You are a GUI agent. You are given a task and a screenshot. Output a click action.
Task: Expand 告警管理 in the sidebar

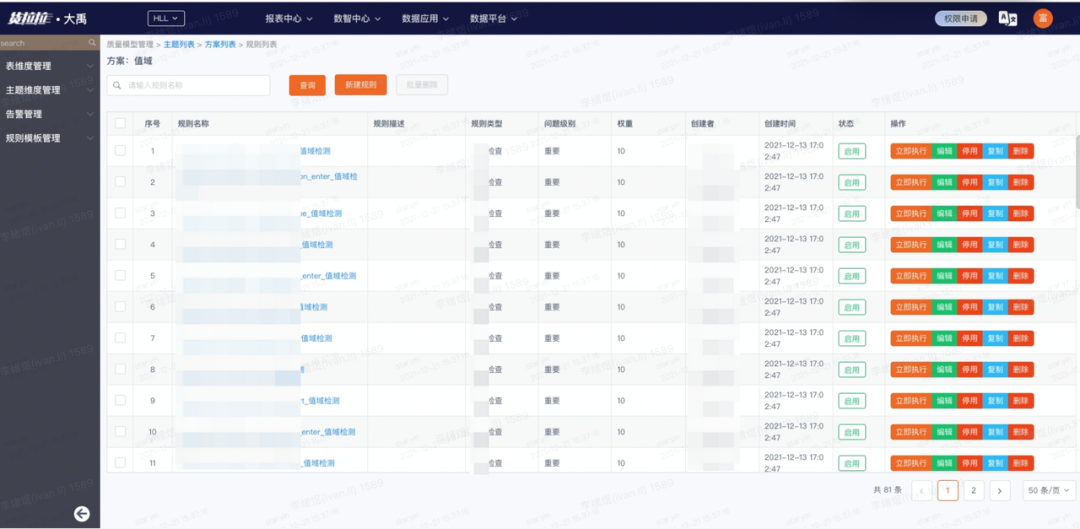[50, 114]
